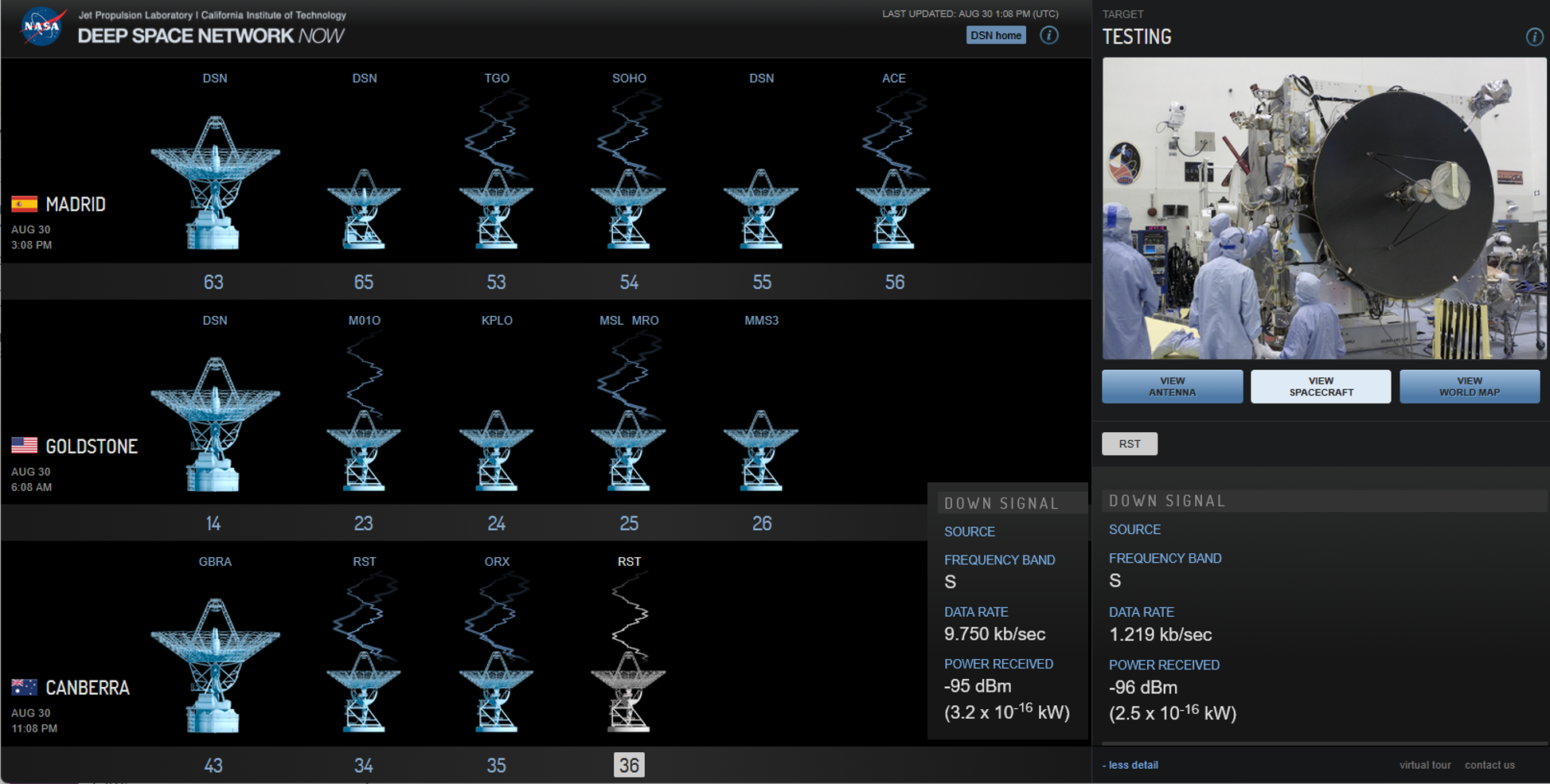Click the ORX spacecraft label
Screen dimensions: 1550x784
click(497, 561)
